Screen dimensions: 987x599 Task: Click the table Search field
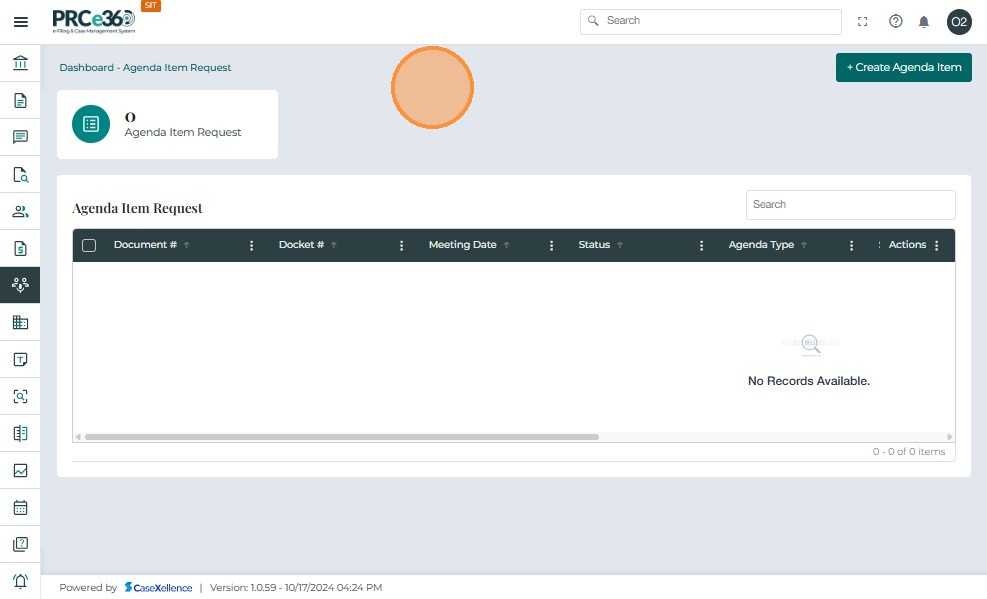(850, 205)
